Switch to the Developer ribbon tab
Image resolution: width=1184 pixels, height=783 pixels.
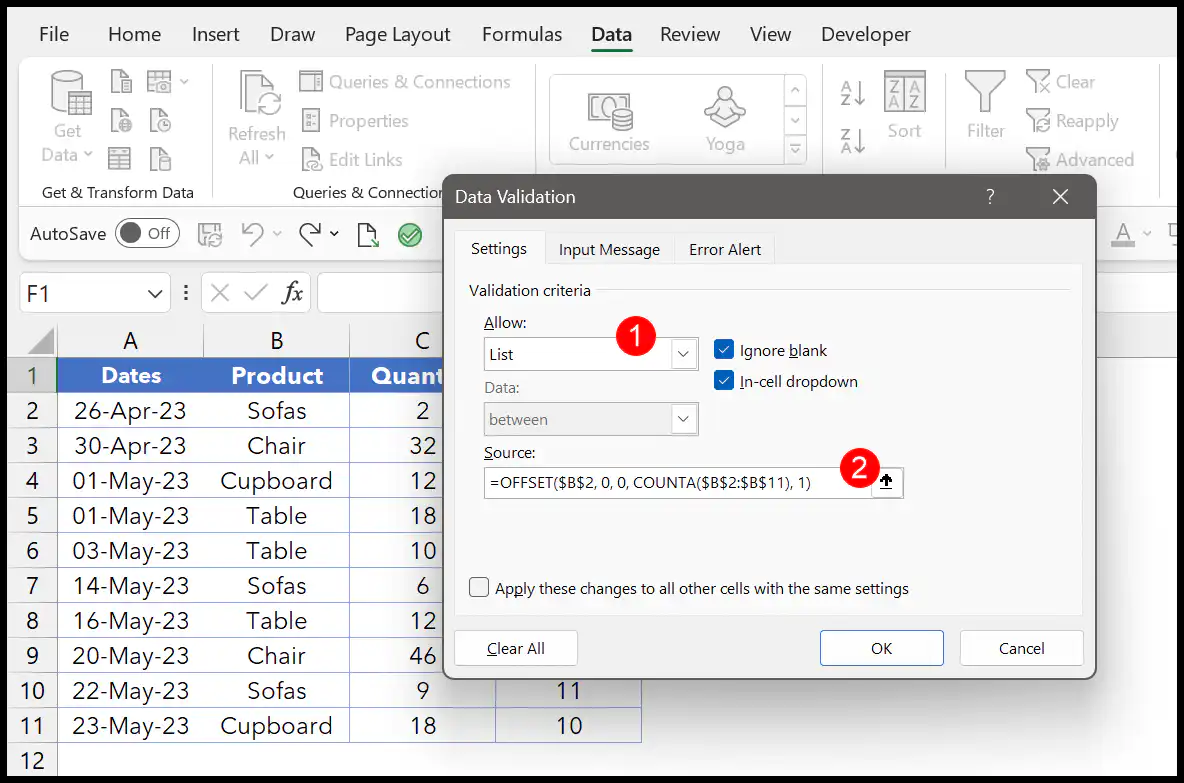[x=865, y=34]
